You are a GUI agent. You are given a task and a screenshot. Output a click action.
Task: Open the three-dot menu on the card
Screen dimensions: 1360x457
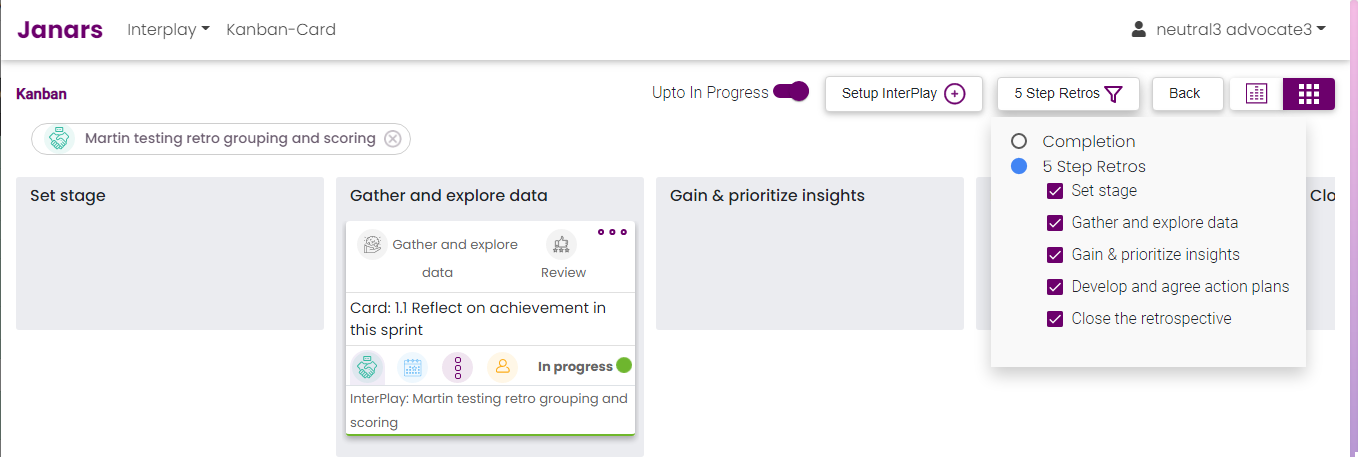click(x=612, y=232)
